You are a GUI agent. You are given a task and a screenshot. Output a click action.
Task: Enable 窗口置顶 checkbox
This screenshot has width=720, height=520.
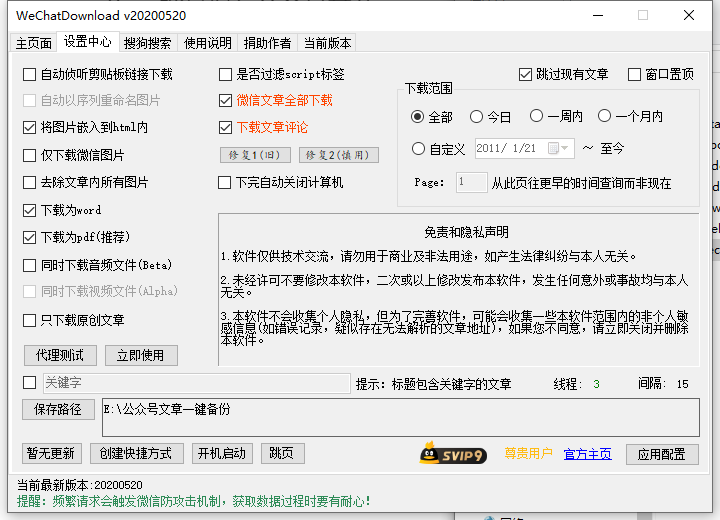[x=634, y=74]
